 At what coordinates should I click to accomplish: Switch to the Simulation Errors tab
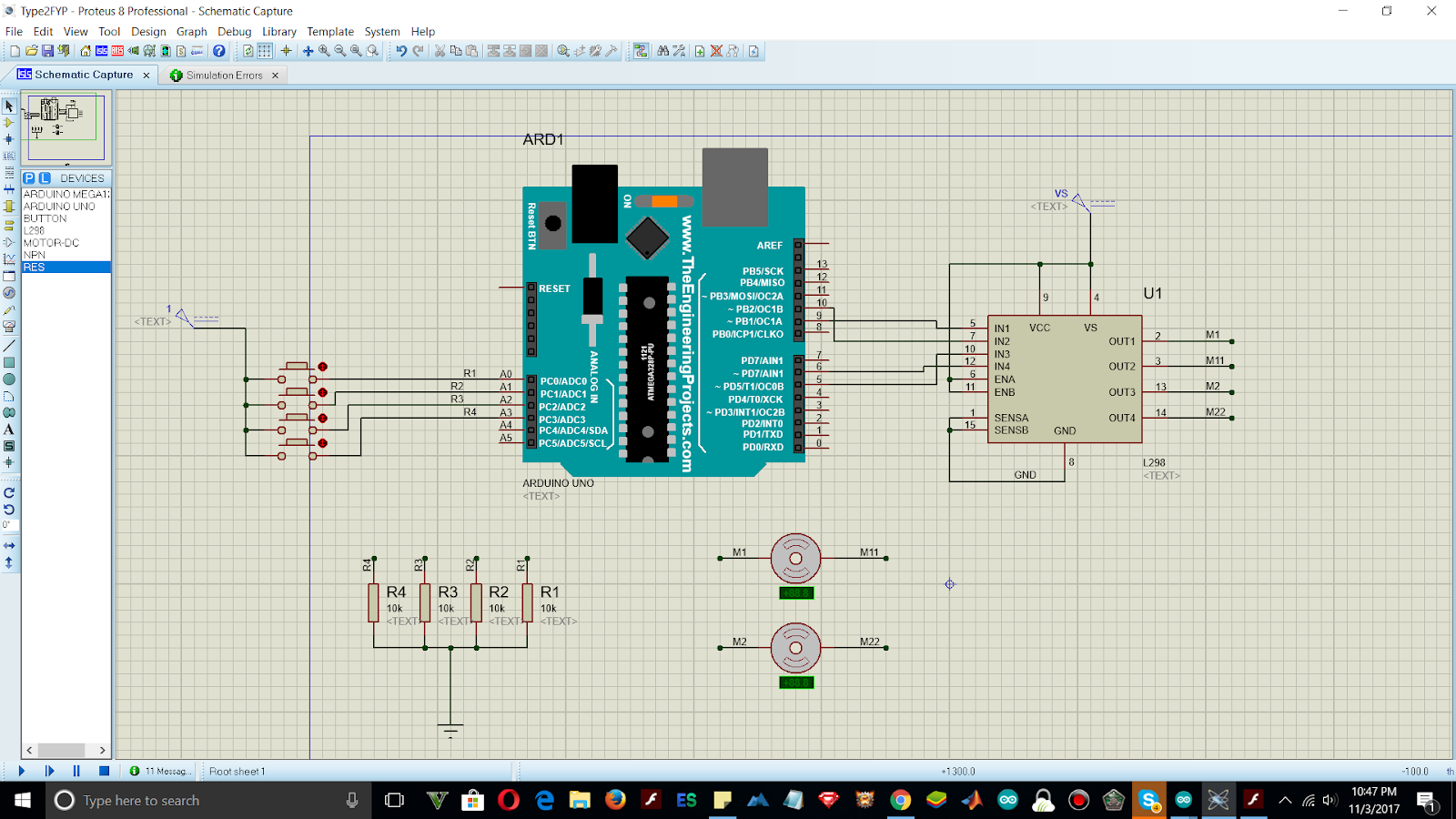(223, 75)
